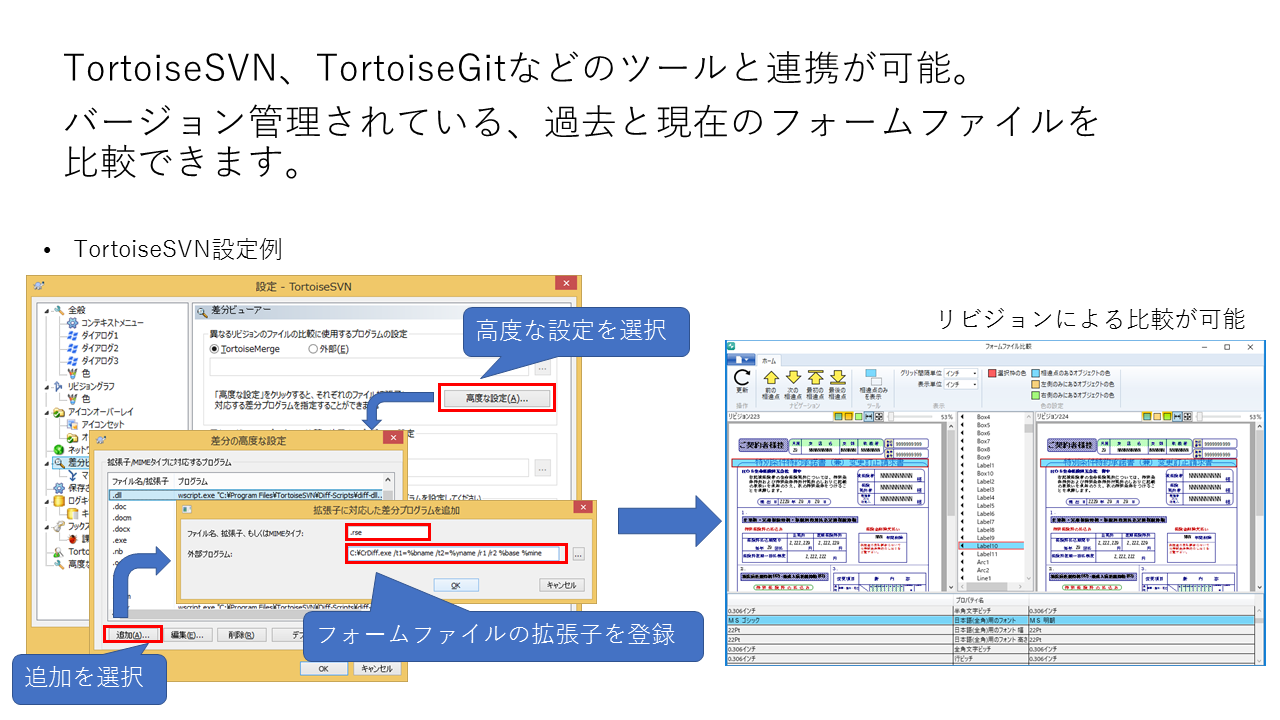The height and width of the screenshot is (720, 1280).
Task: Click fit-page icon in リビジョン223 pane
Action: coord(879,416)
